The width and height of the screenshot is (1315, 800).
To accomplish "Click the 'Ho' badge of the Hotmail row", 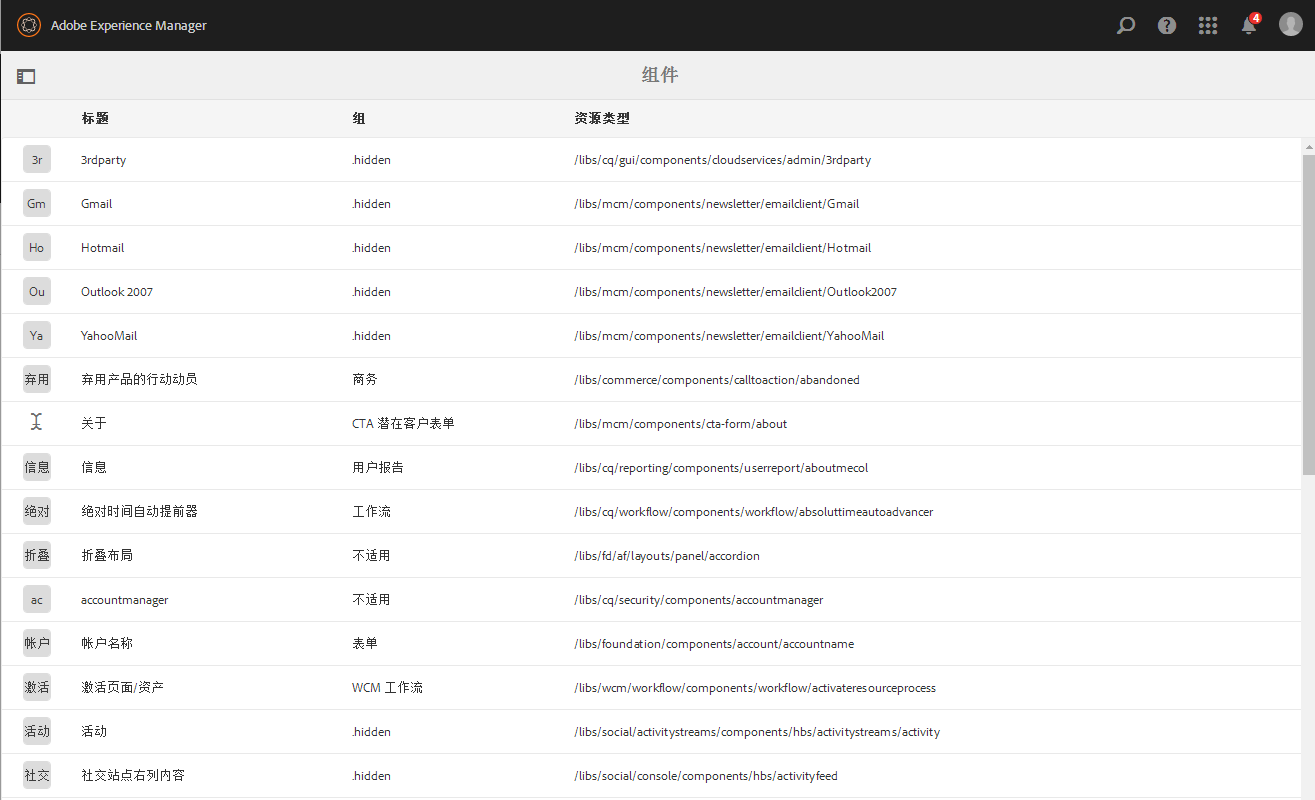I will point(37,248).
